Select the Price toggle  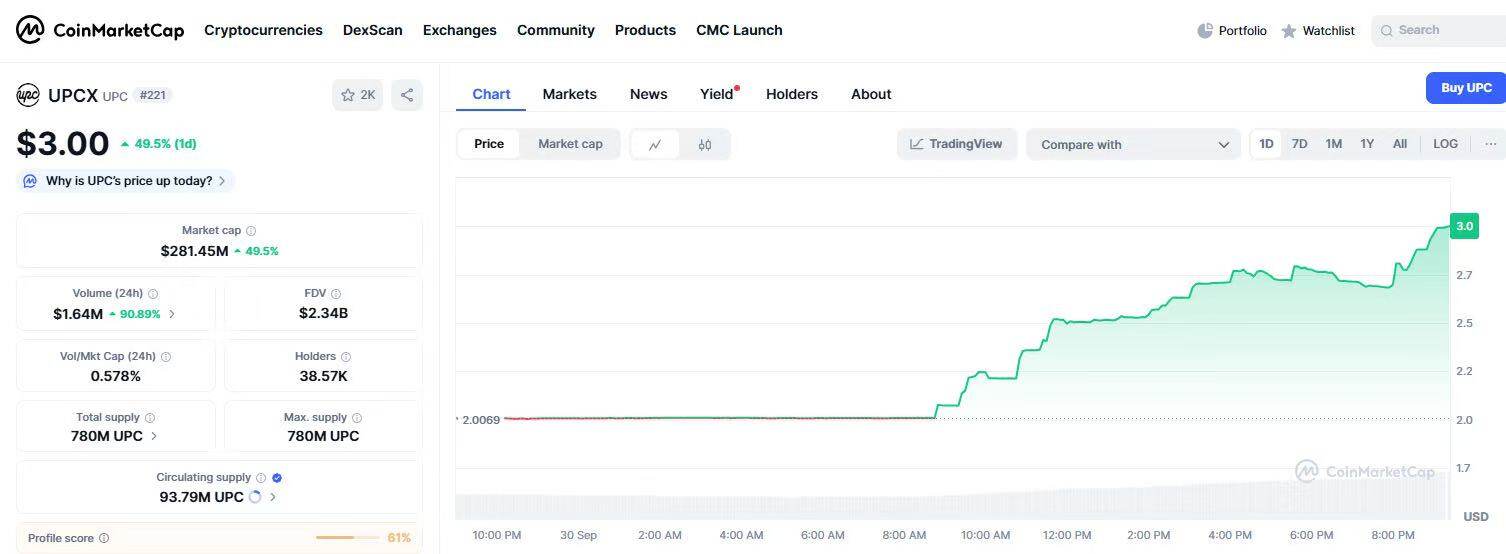pos(489,144)
